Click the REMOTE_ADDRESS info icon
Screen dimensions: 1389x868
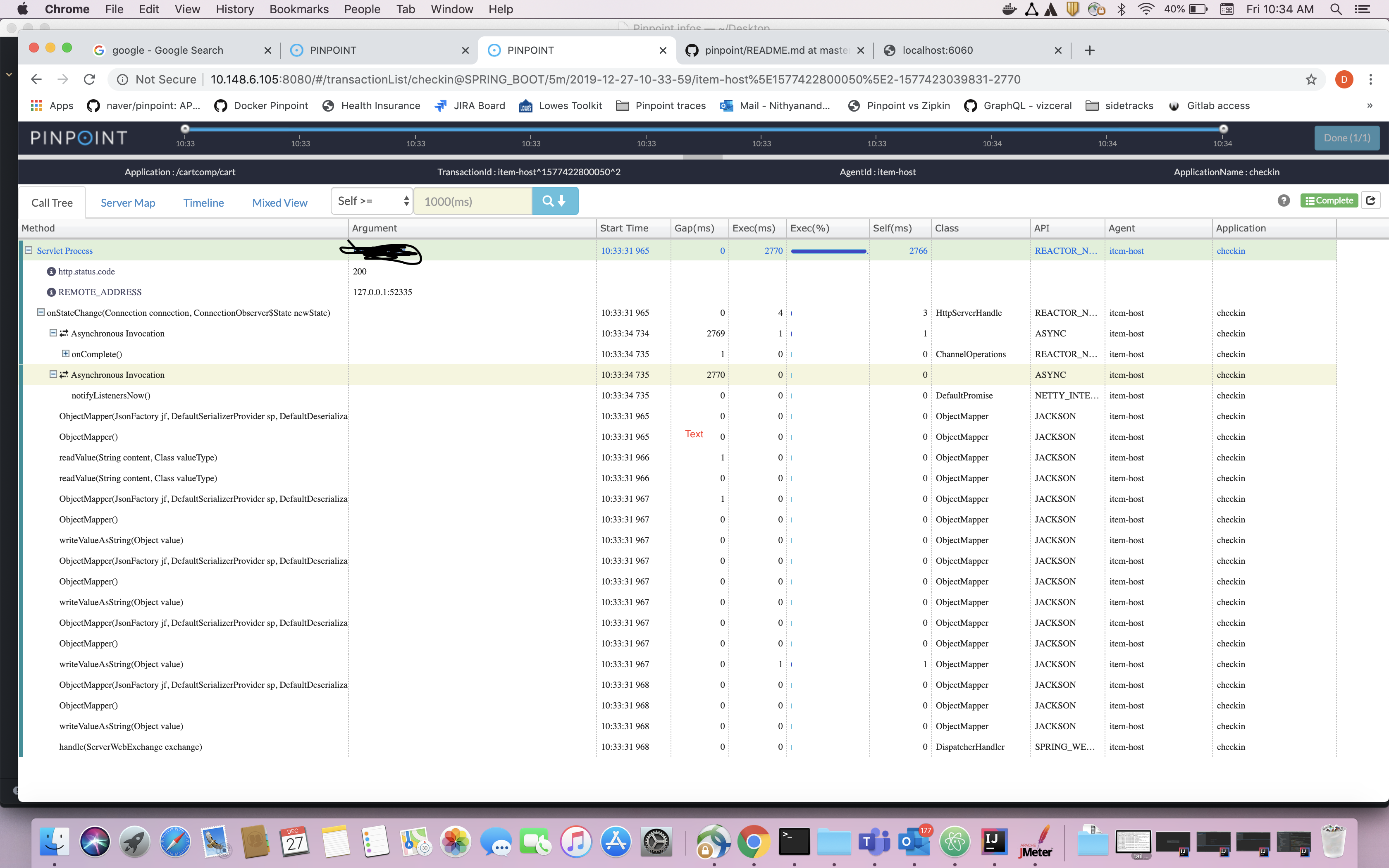coord(51,292)
